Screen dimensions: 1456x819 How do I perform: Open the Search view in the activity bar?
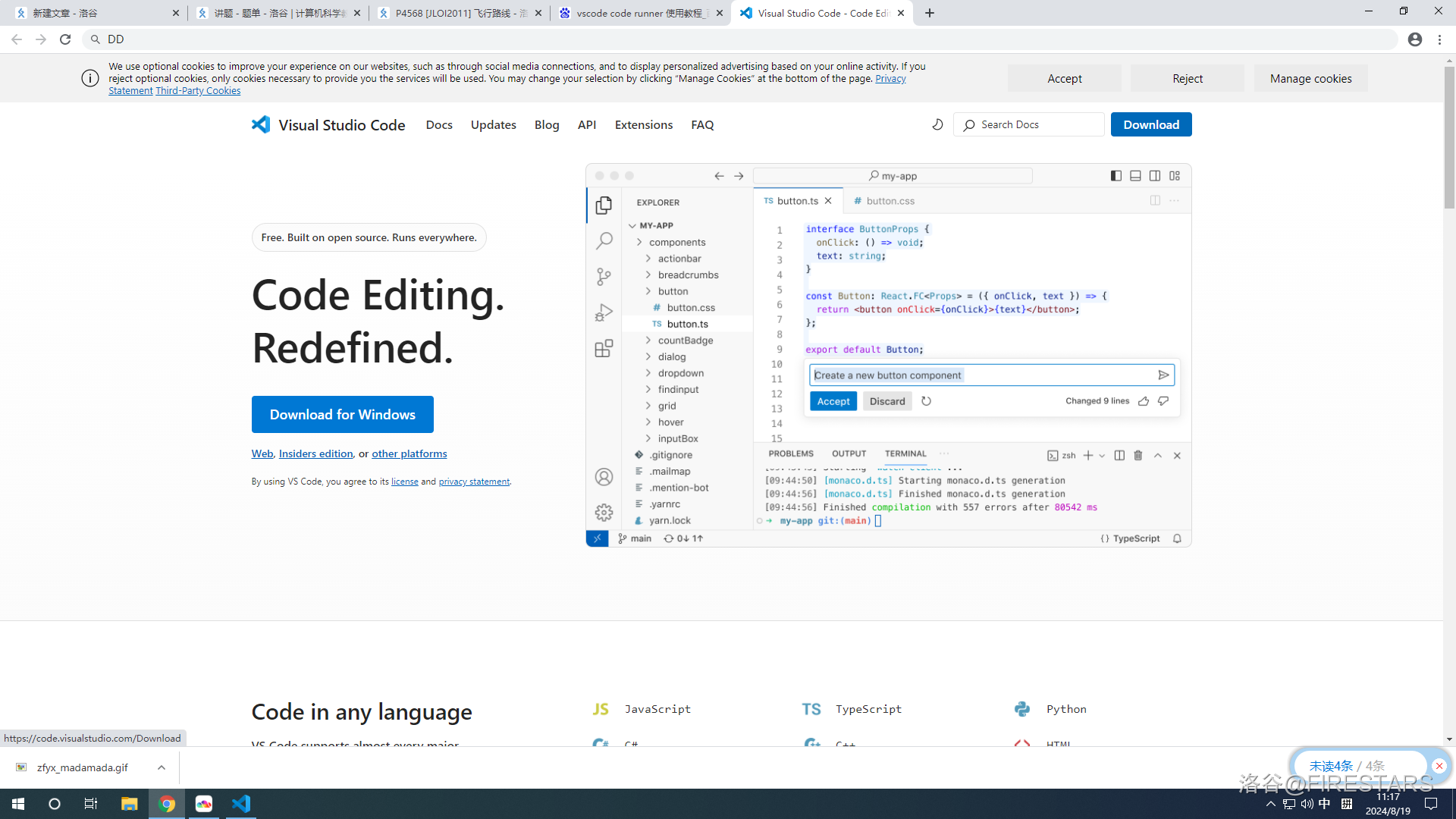(604, 240)
